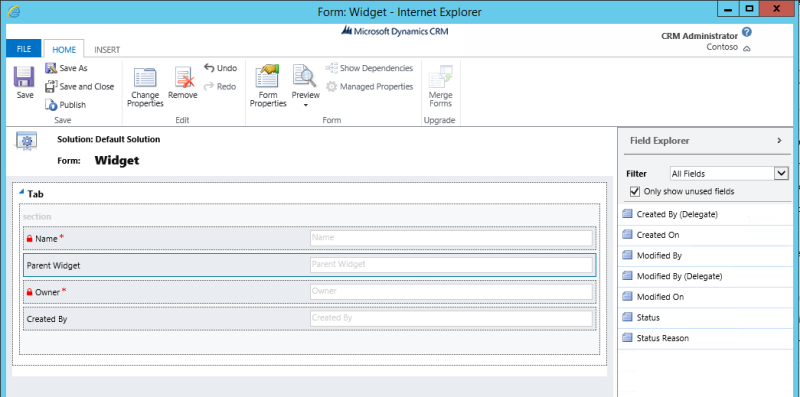Screen dimensions: 800x397
Task: Click Managed Properties gear icon
Action: point(332,86)
